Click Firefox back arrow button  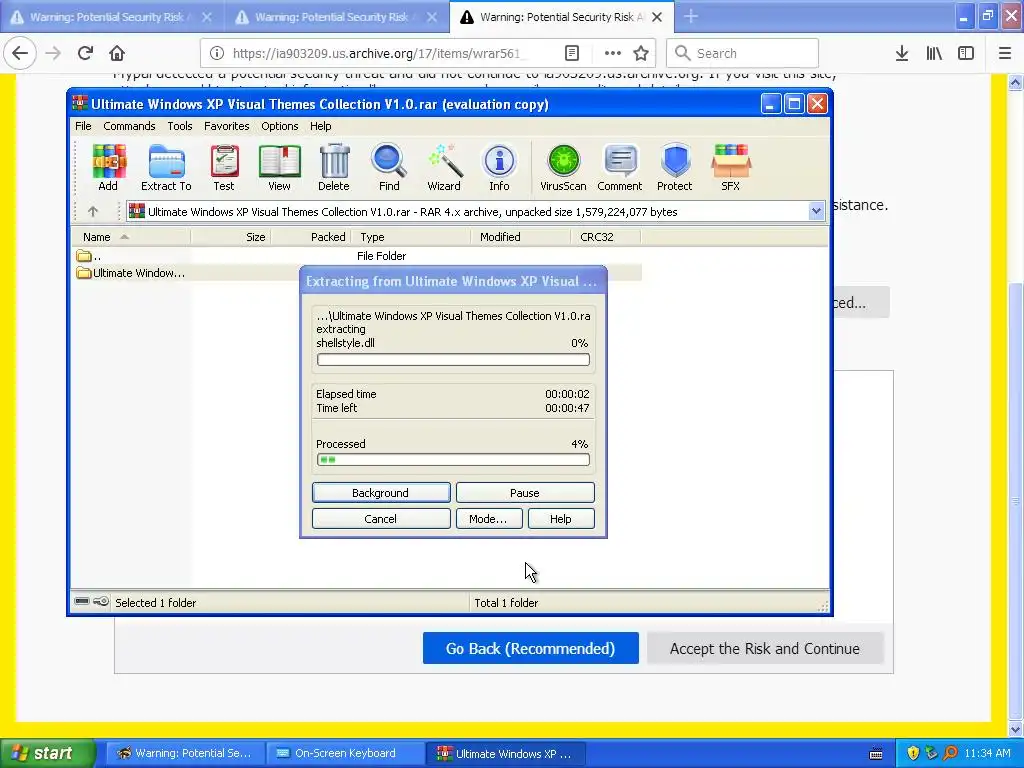[x=20, y=54]
